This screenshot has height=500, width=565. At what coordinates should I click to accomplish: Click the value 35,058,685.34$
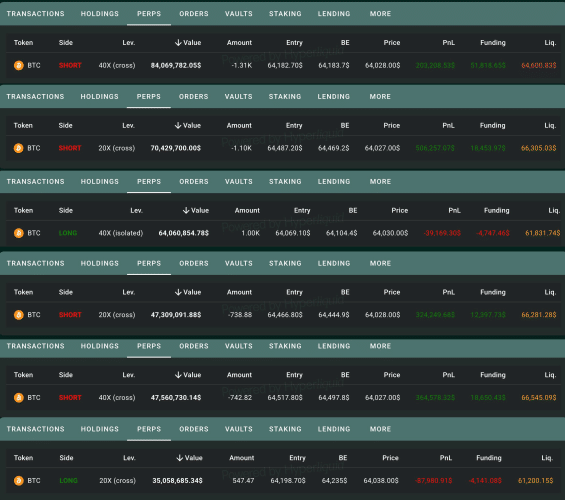[177, 481]
